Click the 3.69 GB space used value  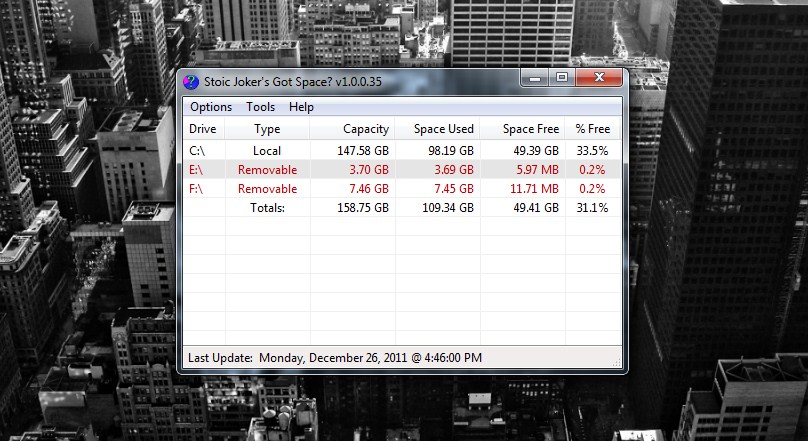point(454,169)
